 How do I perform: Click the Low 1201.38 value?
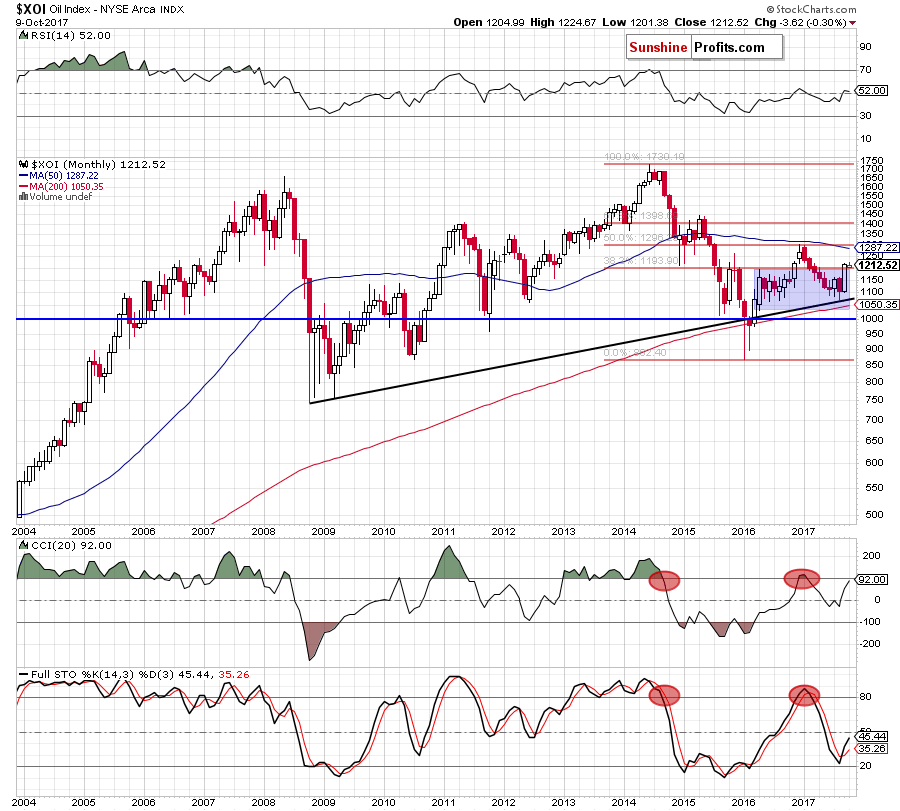click(x=635, y=22)
